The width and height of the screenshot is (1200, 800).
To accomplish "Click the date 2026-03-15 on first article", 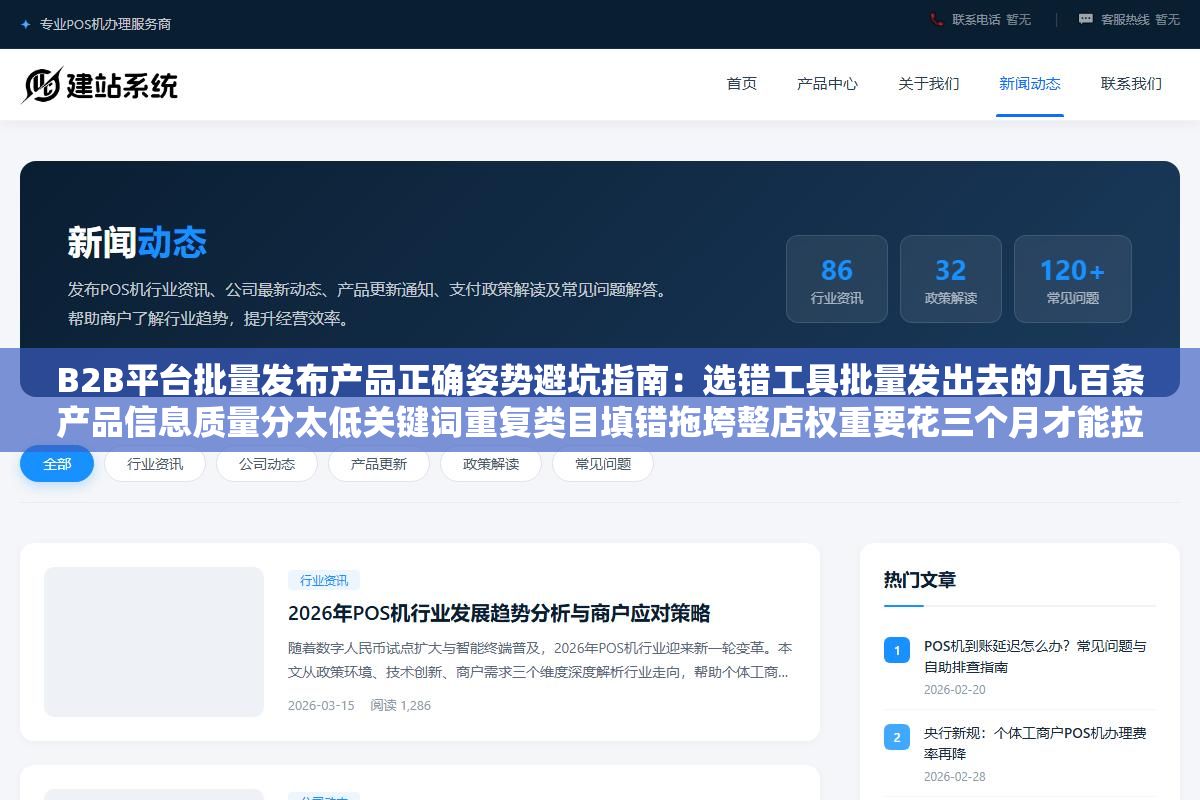I will point(321,705).
